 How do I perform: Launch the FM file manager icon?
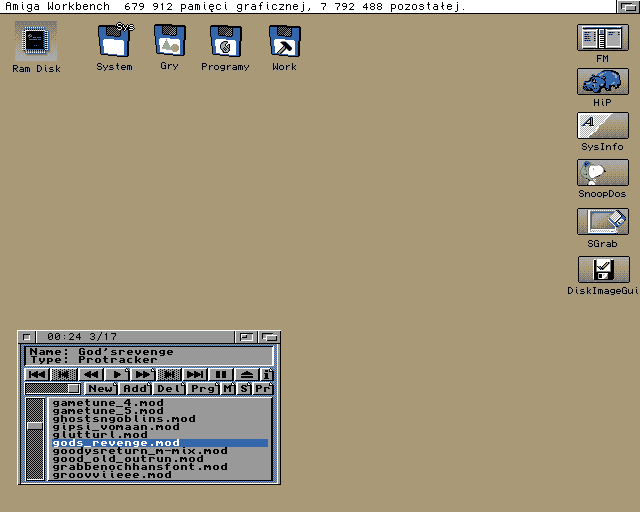pos(602,38)
